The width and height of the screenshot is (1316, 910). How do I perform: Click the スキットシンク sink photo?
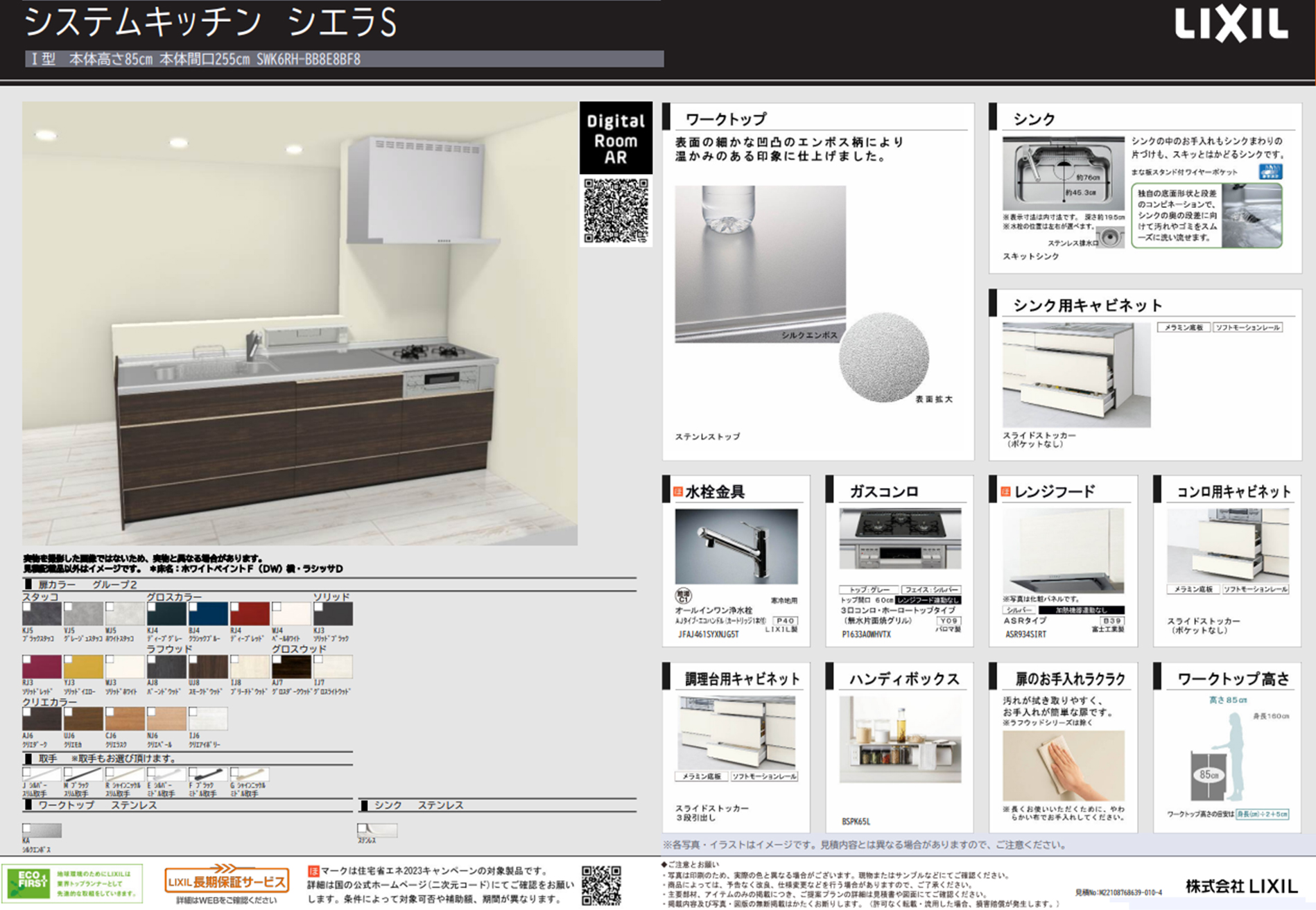[x=1064, y=173]
